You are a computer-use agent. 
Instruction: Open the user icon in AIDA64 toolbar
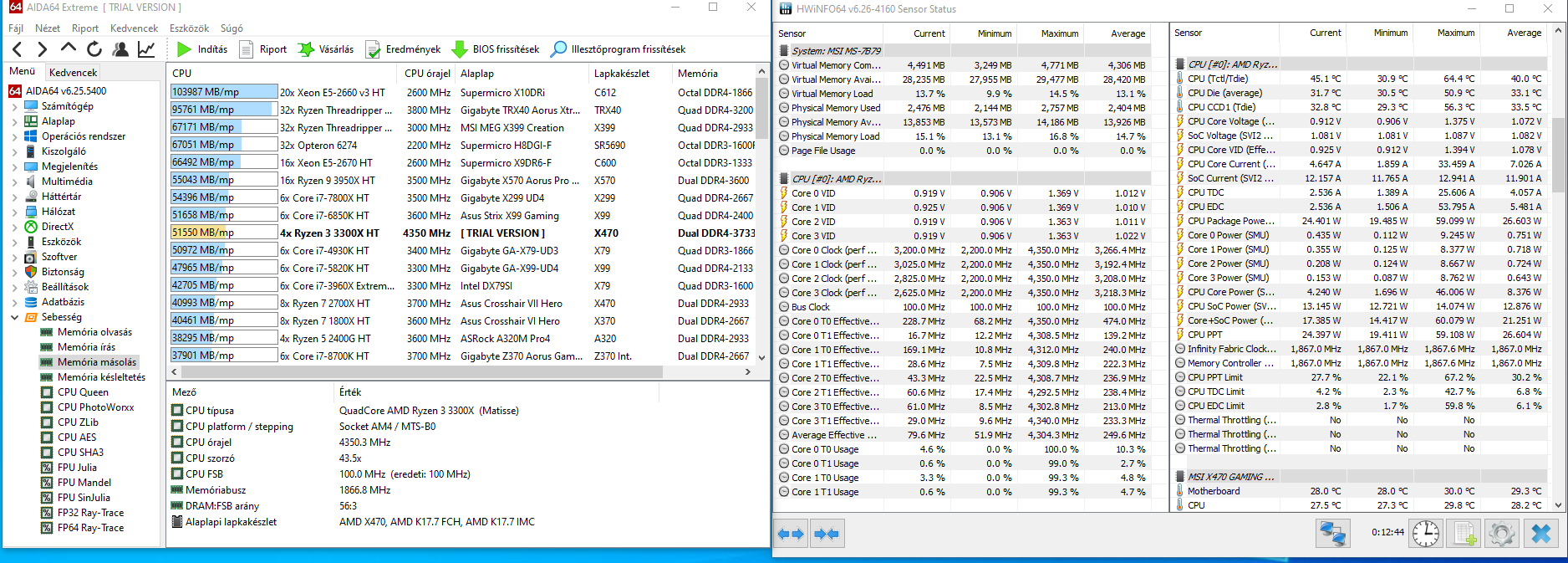(x=120, y=49)
